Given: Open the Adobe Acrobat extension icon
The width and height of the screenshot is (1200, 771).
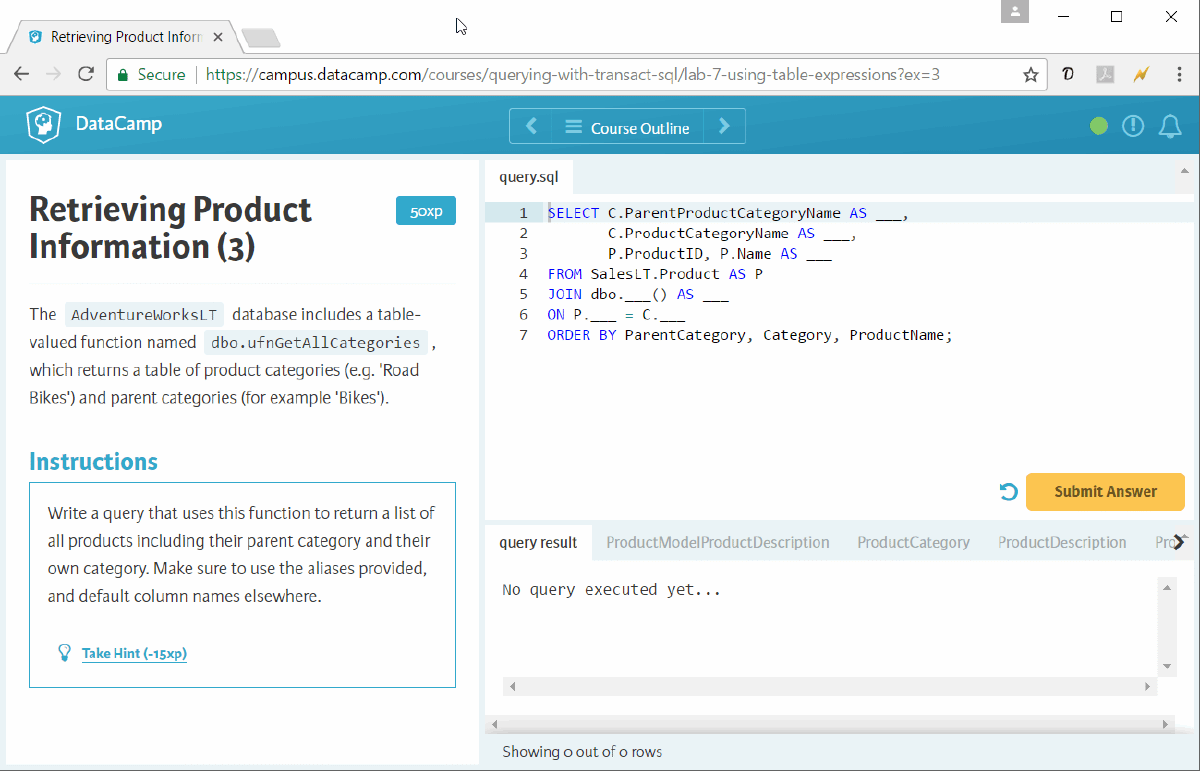Looking at the screenshot, I should tap(1105, 74).
